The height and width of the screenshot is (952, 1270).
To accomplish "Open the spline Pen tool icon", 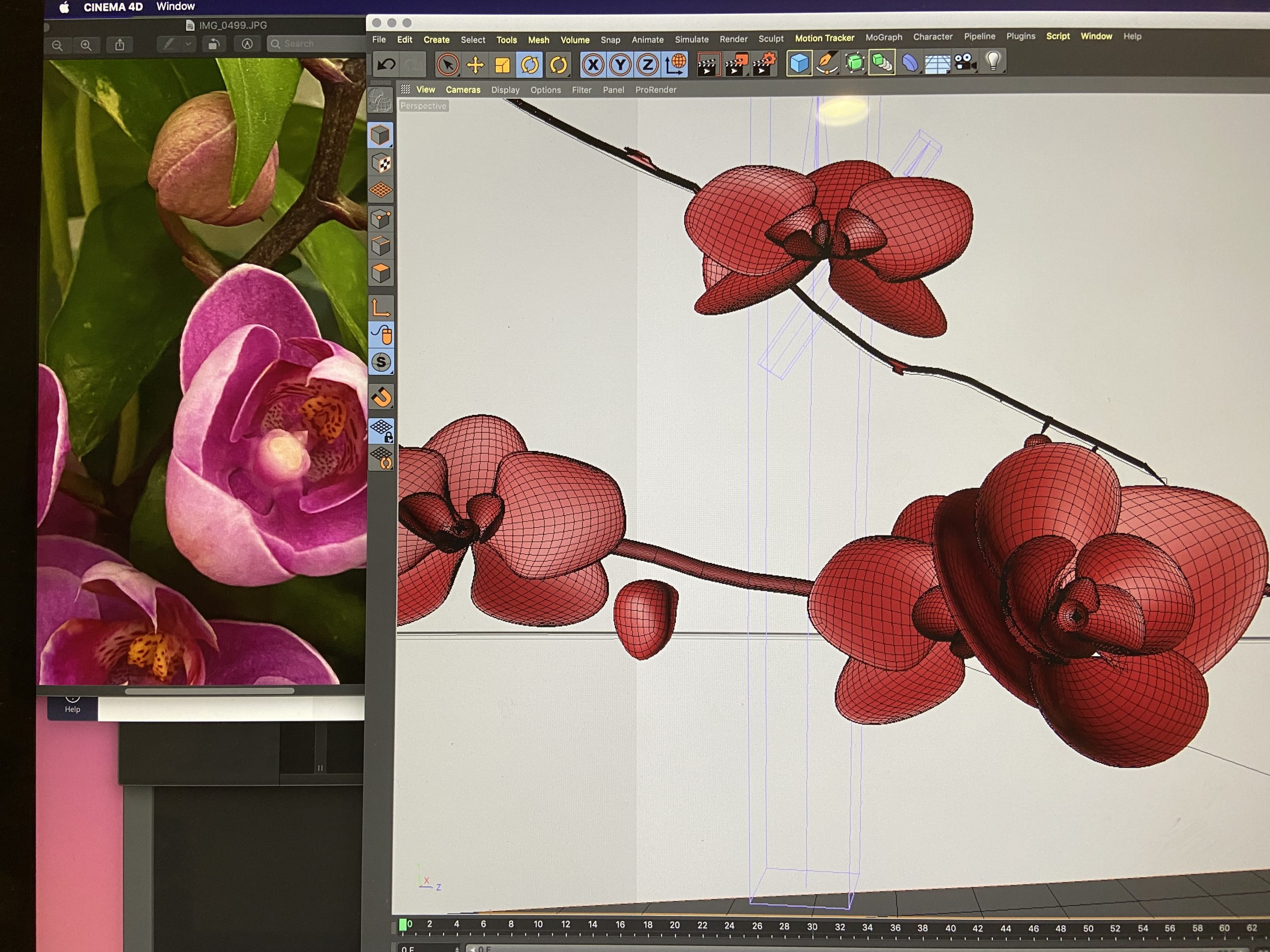I will click(827, 63).
